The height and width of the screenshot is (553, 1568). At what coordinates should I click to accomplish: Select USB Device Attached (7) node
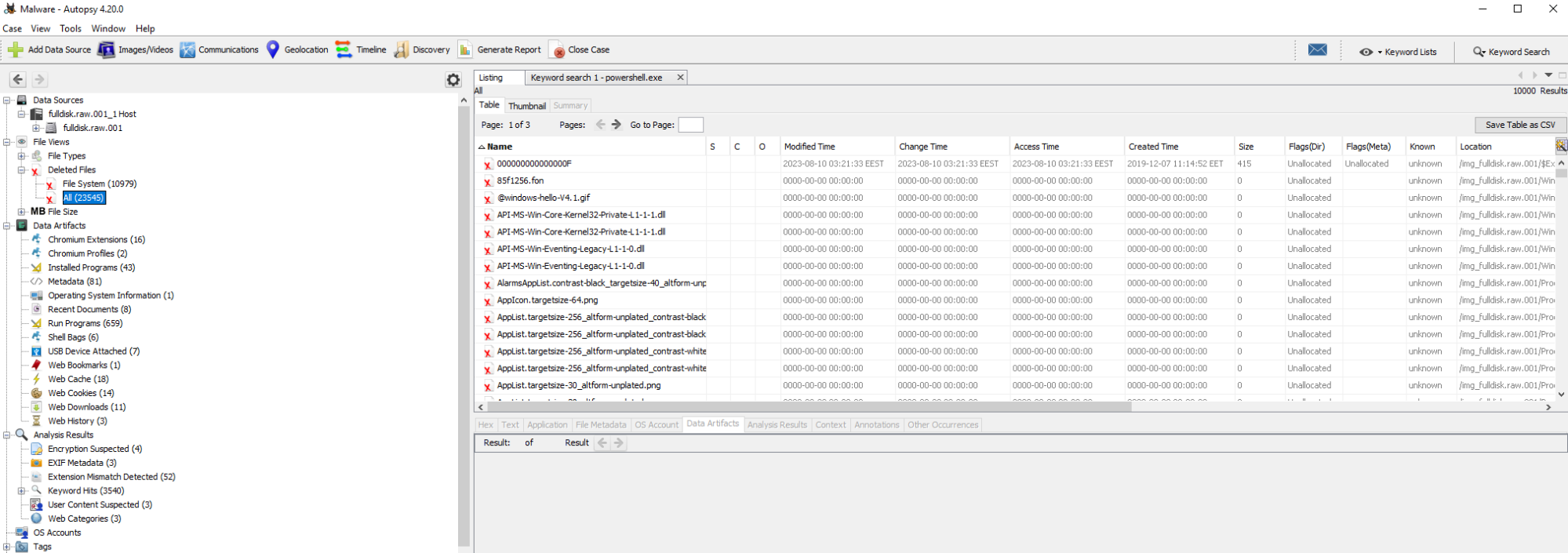[93, 351]
